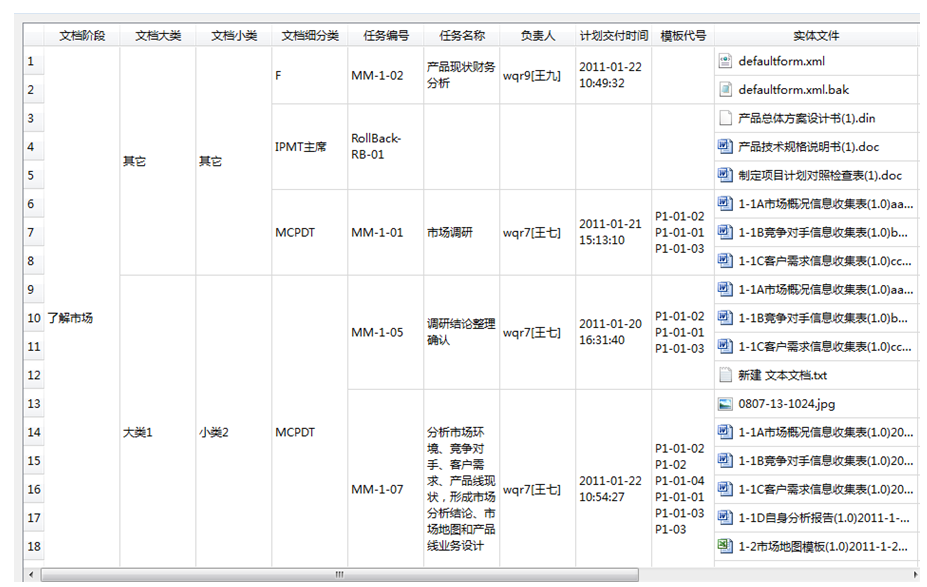Click the Excel icon for 1-2市场地图模板

tap(726, 546)
